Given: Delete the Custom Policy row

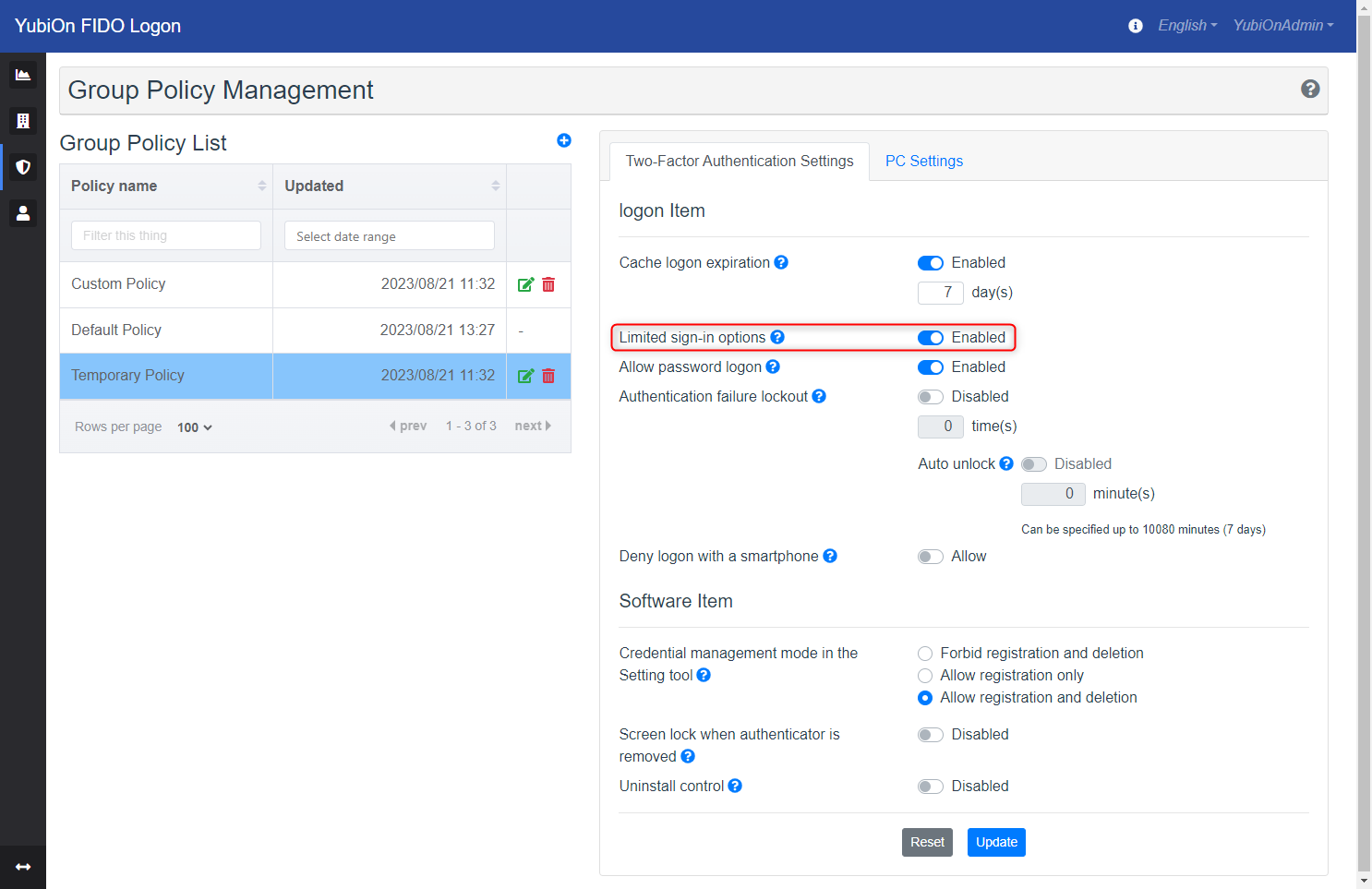Looking at the screenshot, I should 548,284.
